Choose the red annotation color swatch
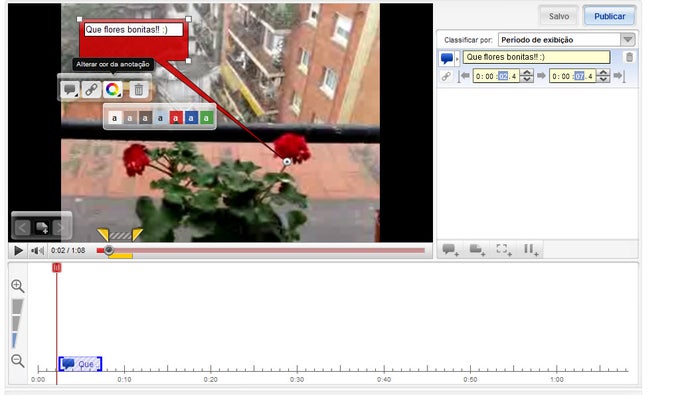The width and height of the screenshot is (680, 395). 176,118
